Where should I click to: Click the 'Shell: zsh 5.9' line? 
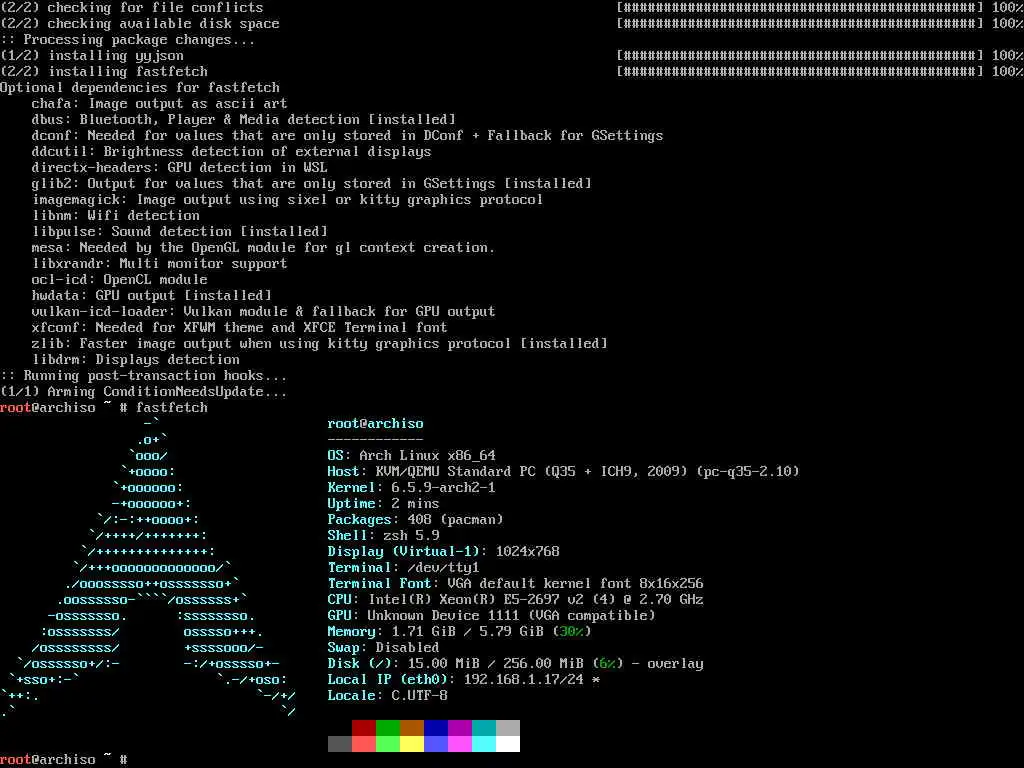pos(383,536)
